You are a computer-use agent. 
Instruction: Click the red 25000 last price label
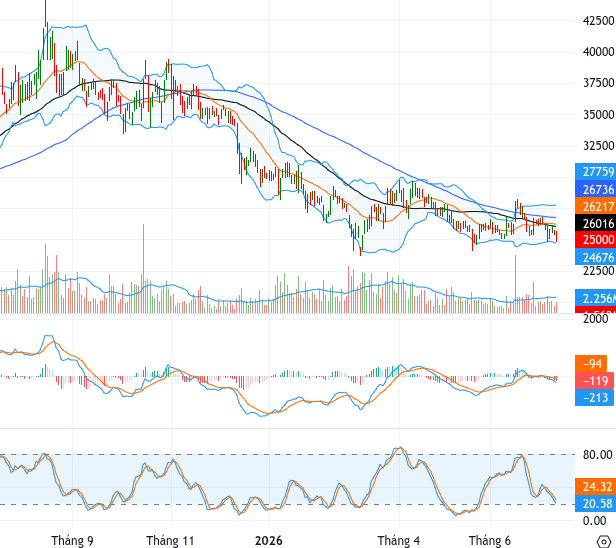point(596,240)
